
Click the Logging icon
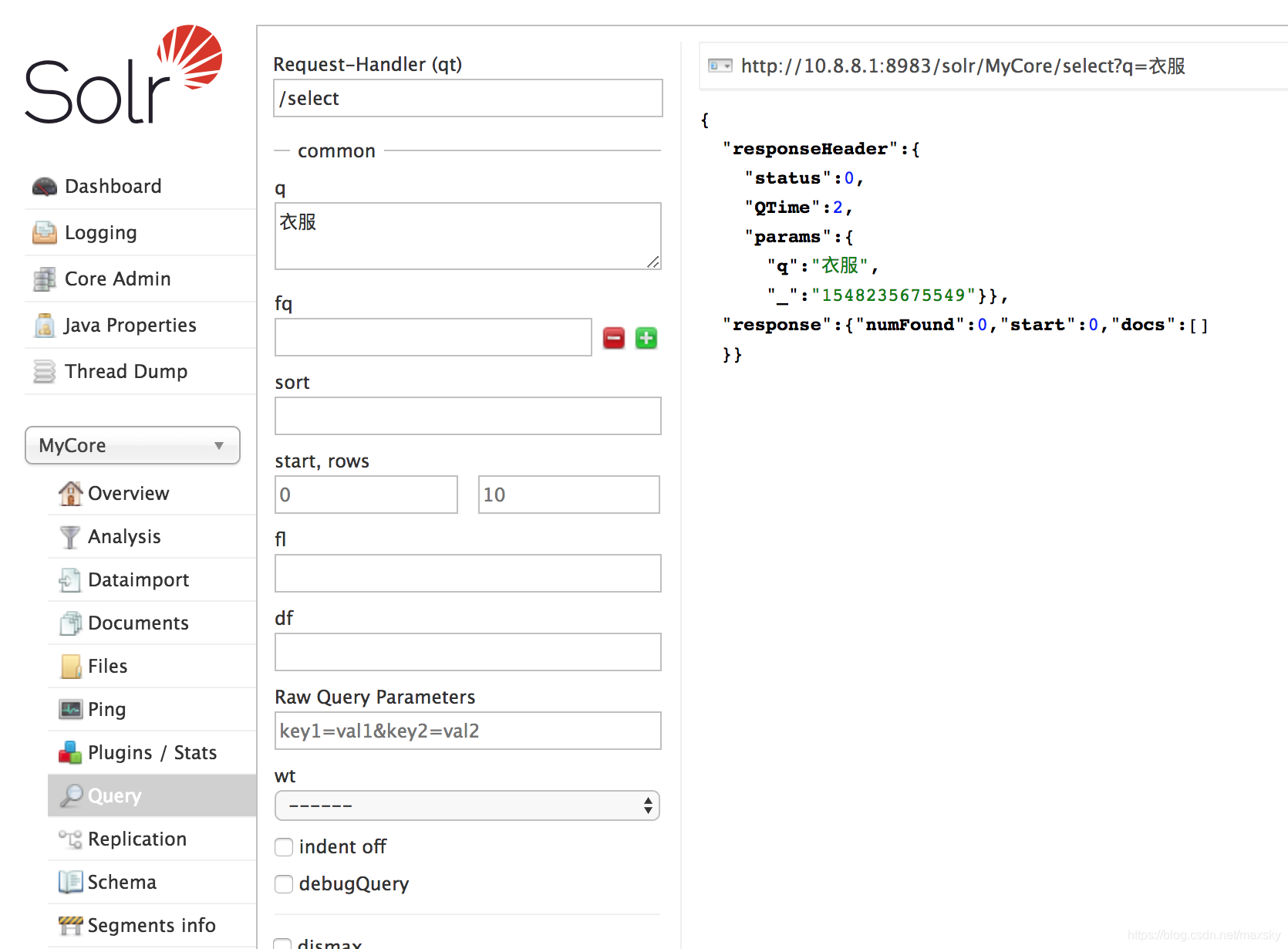coord(45,233)
